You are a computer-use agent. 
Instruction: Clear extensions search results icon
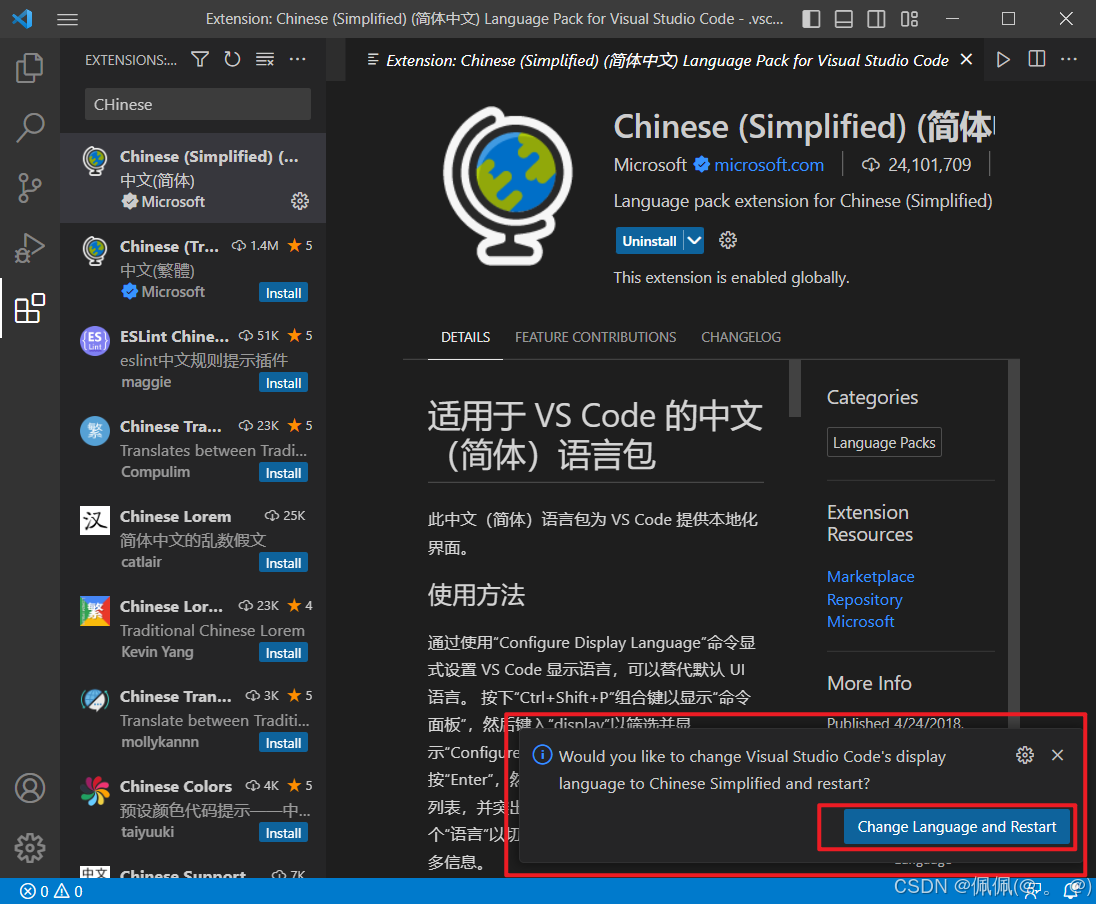coord(265,59)
